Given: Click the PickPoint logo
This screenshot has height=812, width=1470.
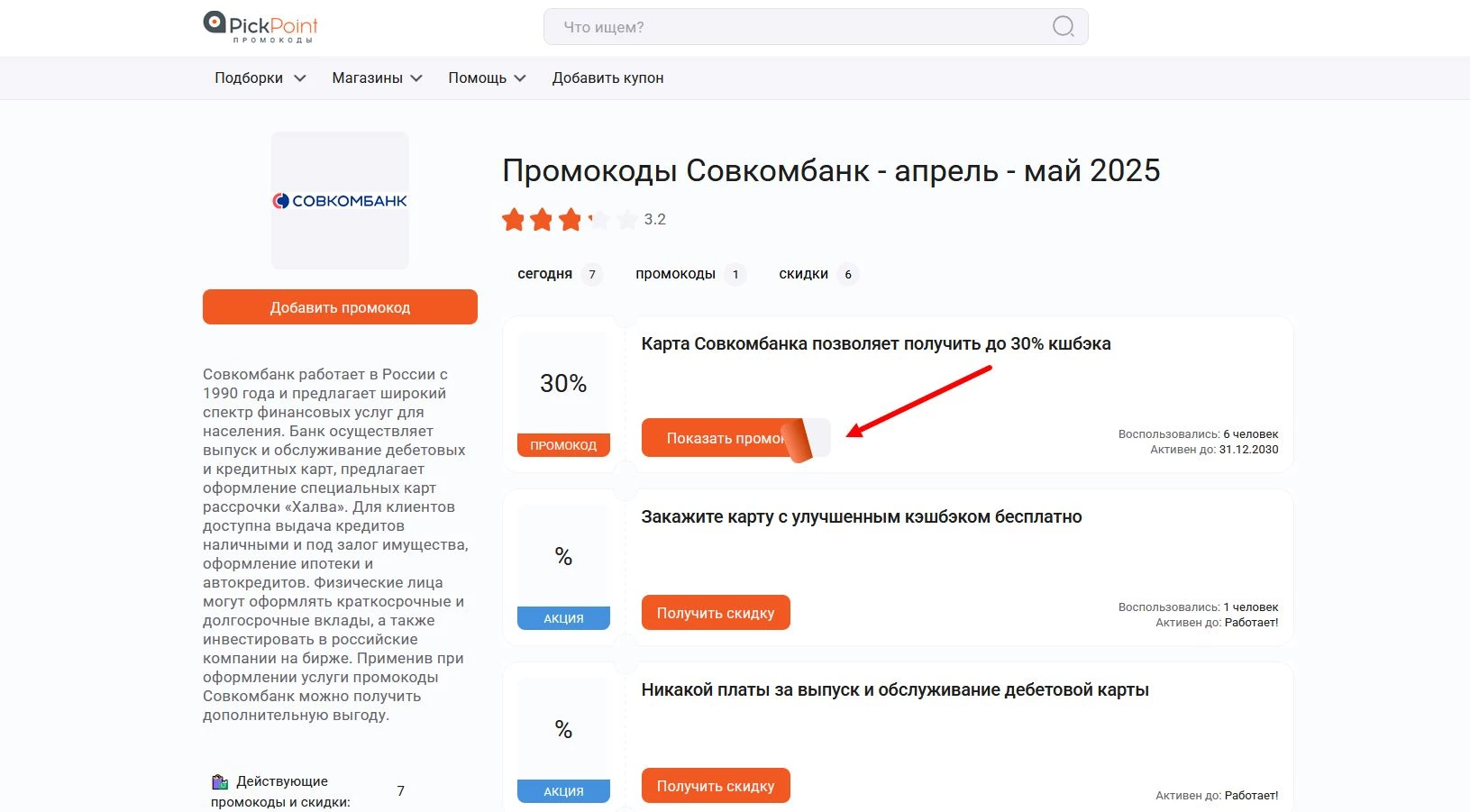Looking at the screenshot, I should 260,27.
